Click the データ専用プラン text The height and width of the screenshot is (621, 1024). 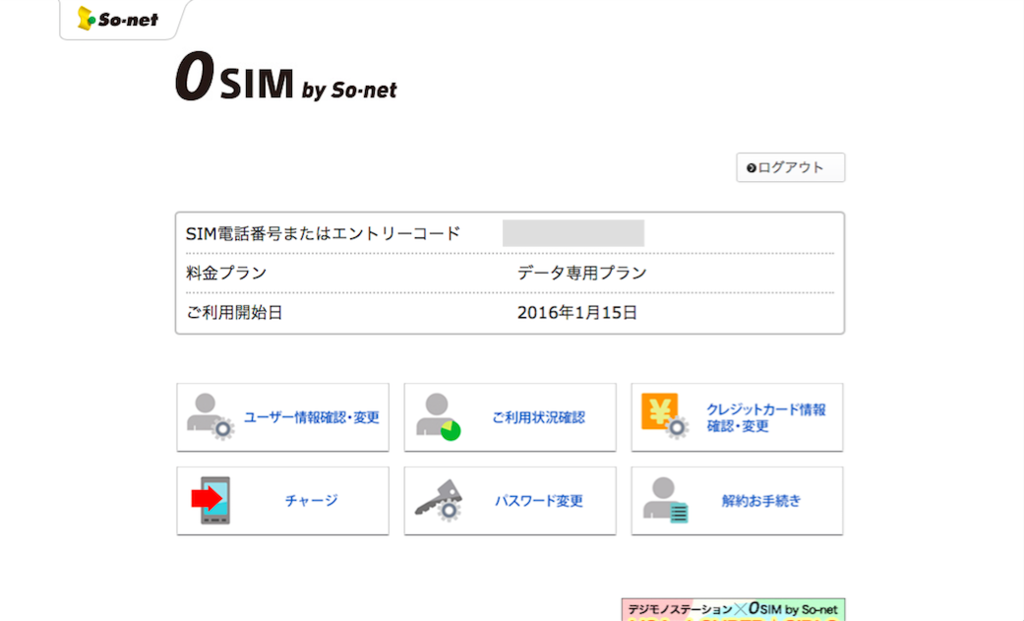coord(582,273)
